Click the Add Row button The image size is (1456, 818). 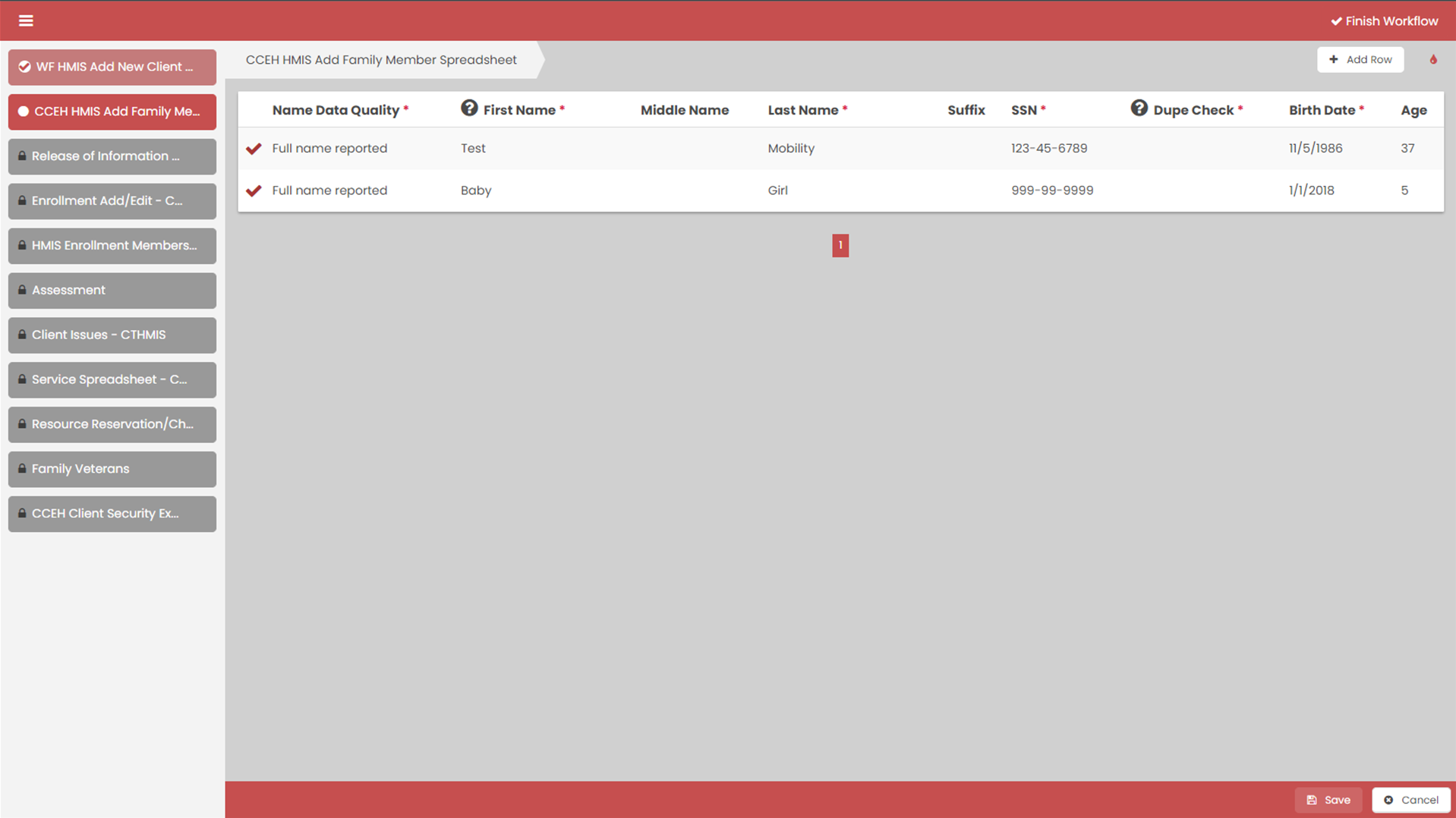click(x=1360, y=59)
